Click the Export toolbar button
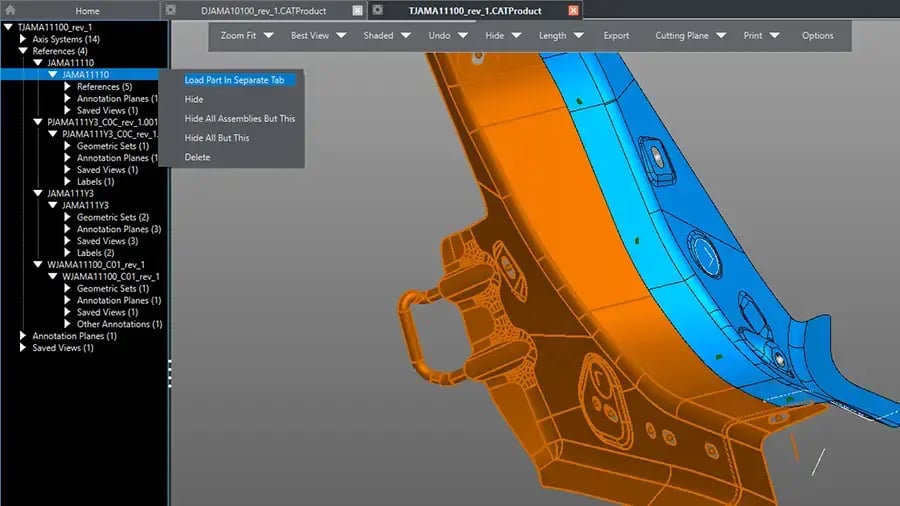The height and width of the screenshot is (506, 900). click(616, 36)
